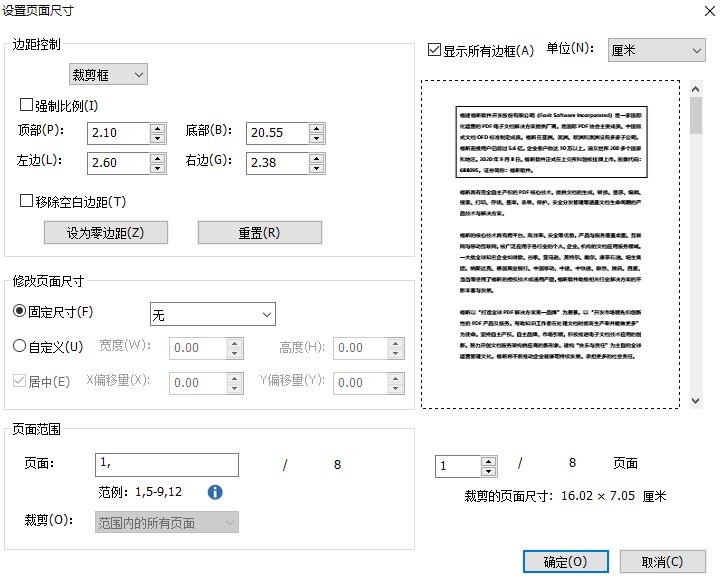Click the X偏移量(X) input field
This screenshot has width=721, height=584.
[x=198, y=383]
